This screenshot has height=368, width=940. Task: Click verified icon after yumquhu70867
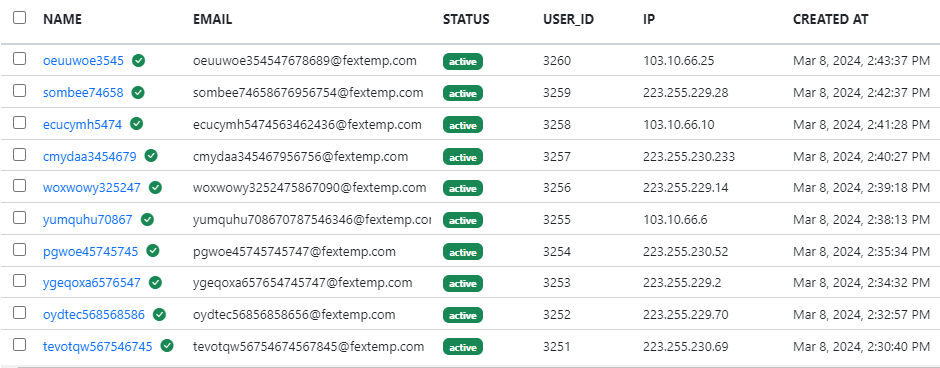[147, 219]
